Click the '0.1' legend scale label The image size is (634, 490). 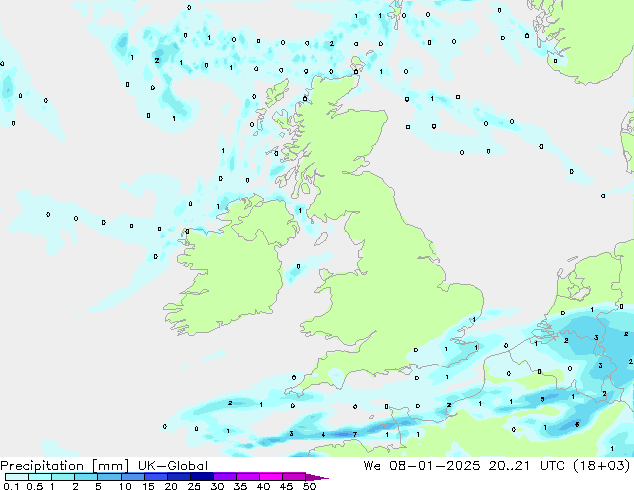pos(11,486)
